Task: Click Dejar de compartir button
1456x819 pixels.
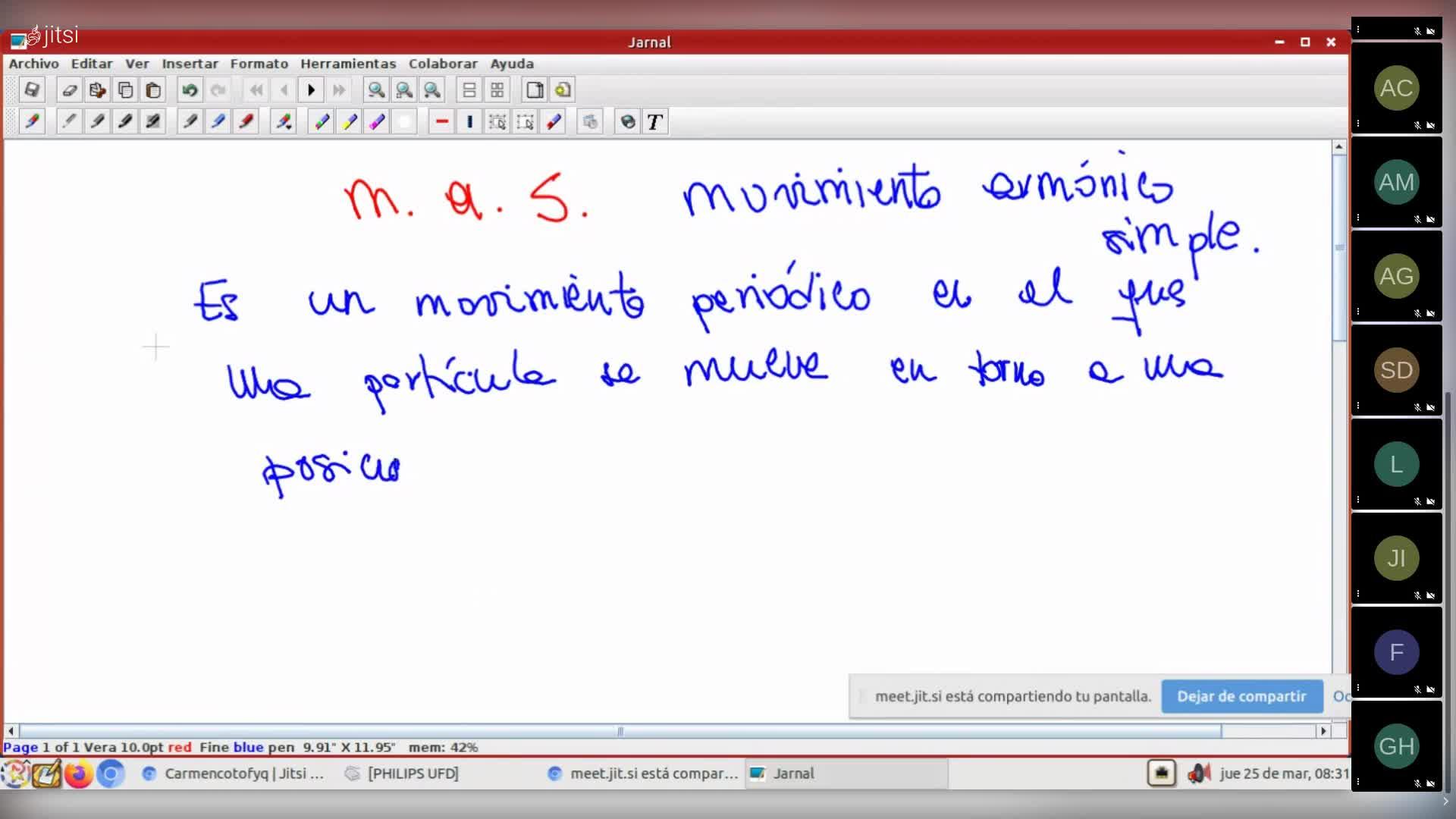Action: click(x=1241, y=696)
